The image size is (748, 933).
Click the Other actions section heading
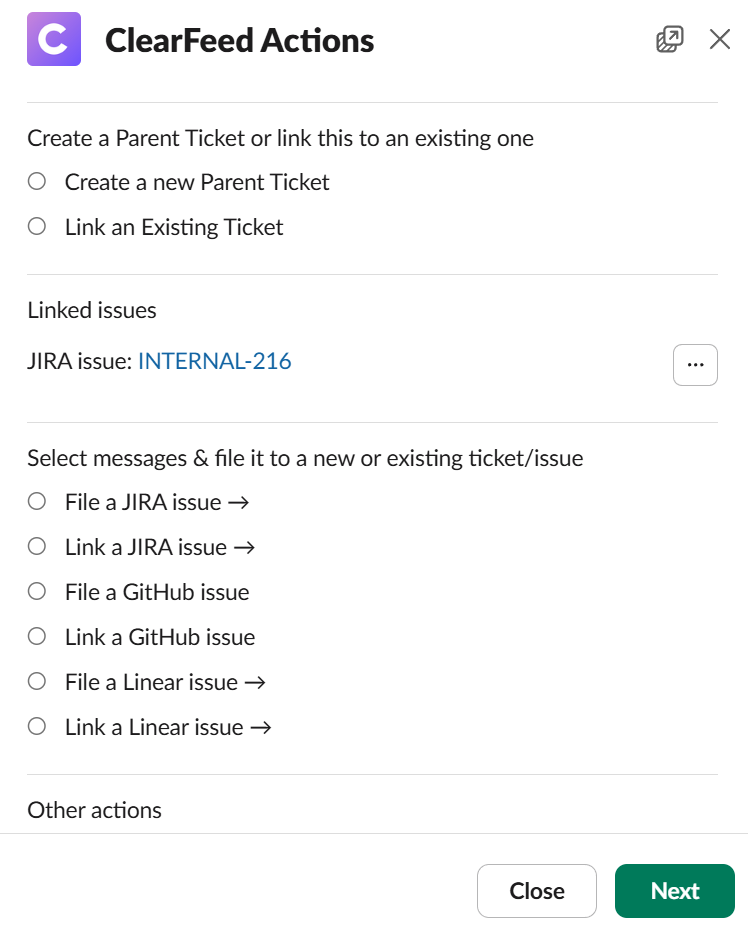[94, 810]
